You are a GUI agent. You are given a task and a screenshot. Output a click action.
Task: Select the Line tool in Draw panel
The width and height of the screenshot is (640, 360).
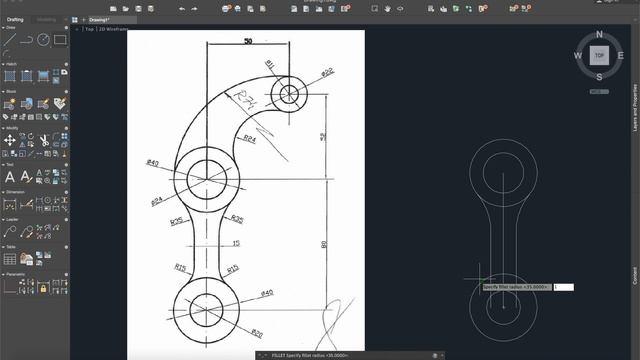pos(10,40)
